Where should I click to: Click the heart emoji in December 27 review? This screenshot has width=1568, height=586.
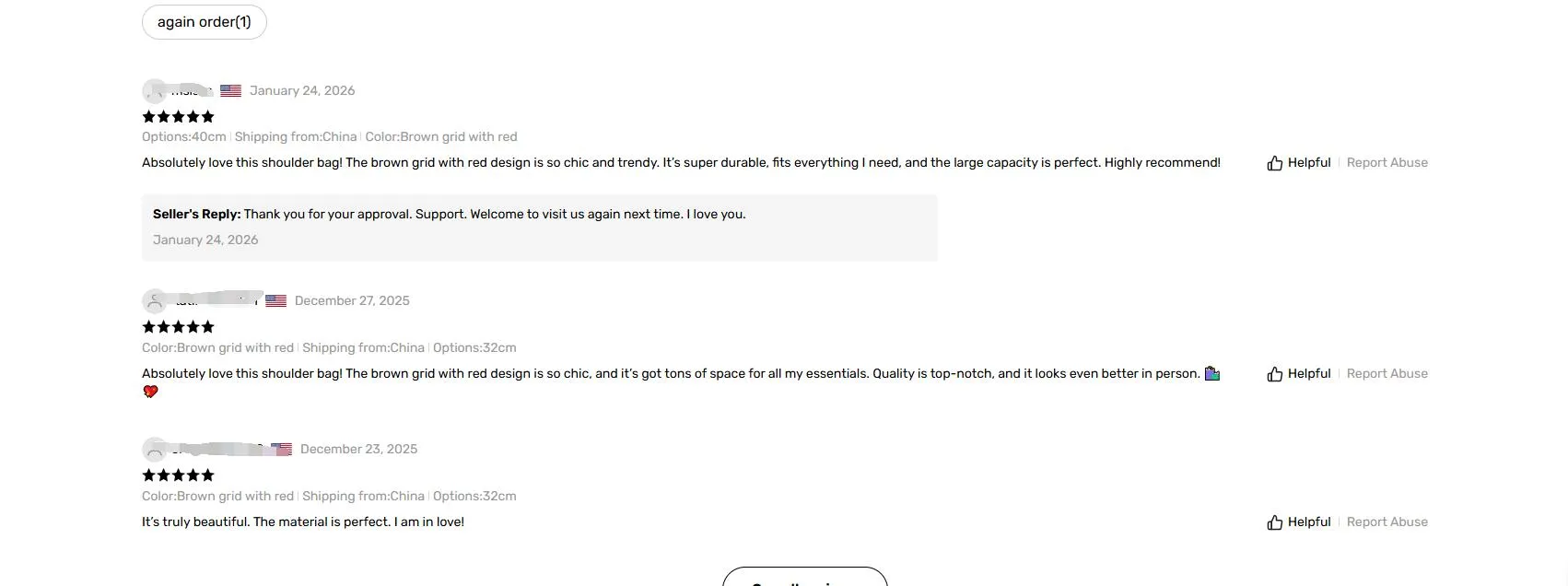coord(151,392)
